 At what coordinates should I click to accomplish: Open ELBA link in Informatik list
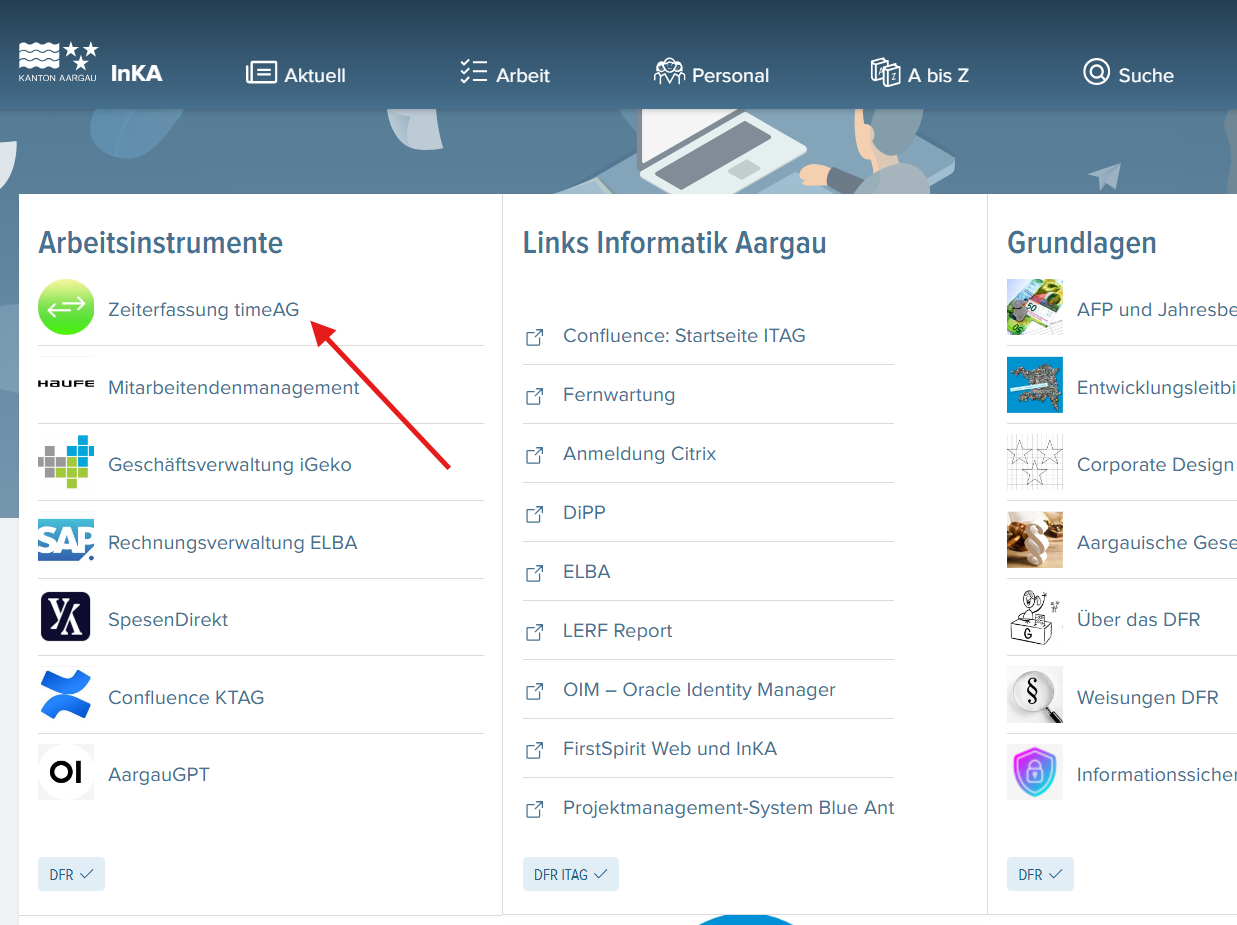pyautogui.click(x=587, y=572)
